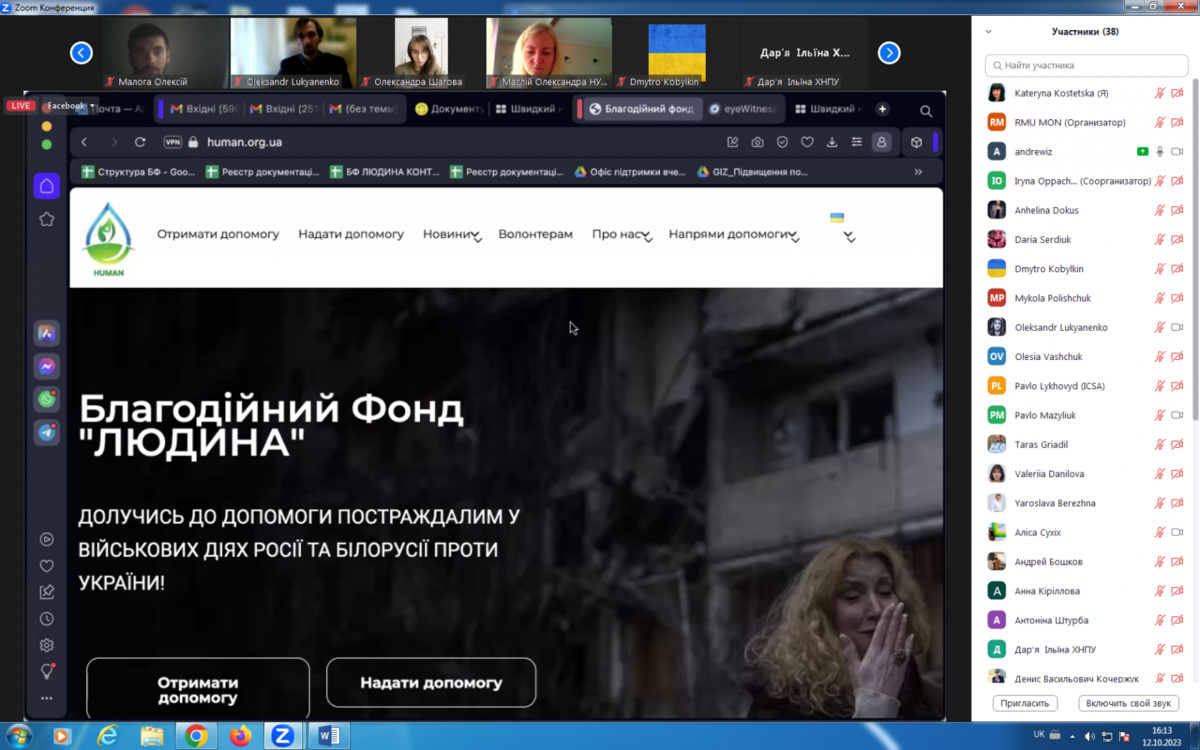Viewport: 1200px width, 750px height.
Task: Open Telegram from the browser sidebar
Action: [46, 432]
